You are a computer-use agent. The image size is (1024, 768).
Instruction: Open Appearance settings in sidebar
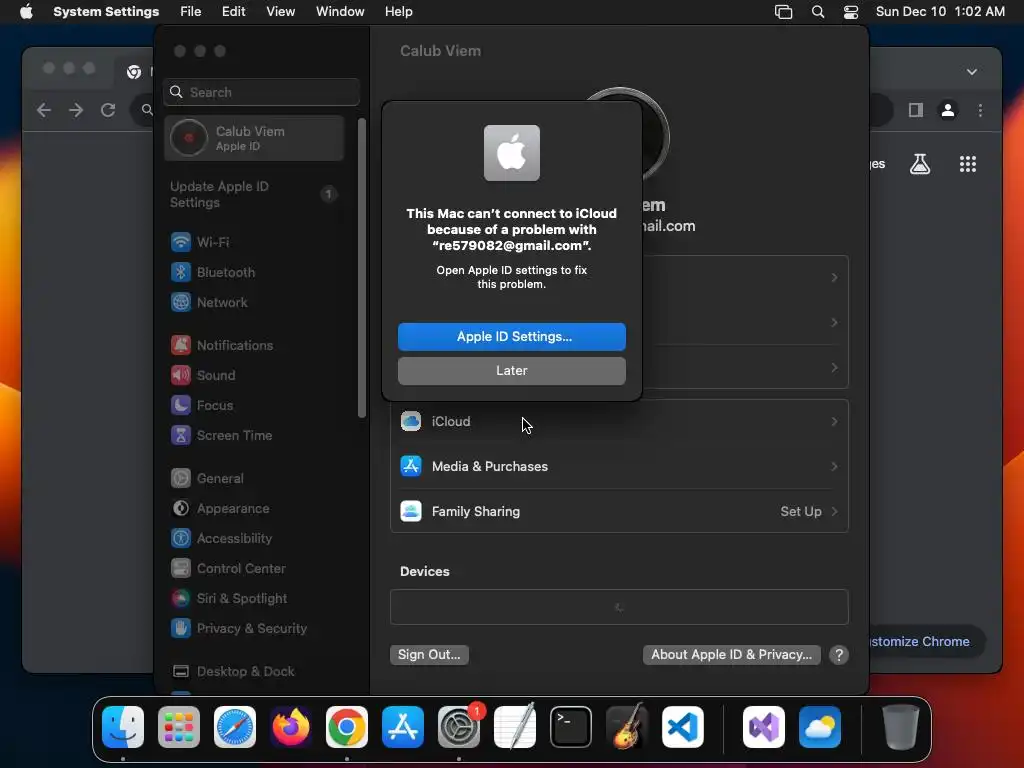(x=254, y=509)
